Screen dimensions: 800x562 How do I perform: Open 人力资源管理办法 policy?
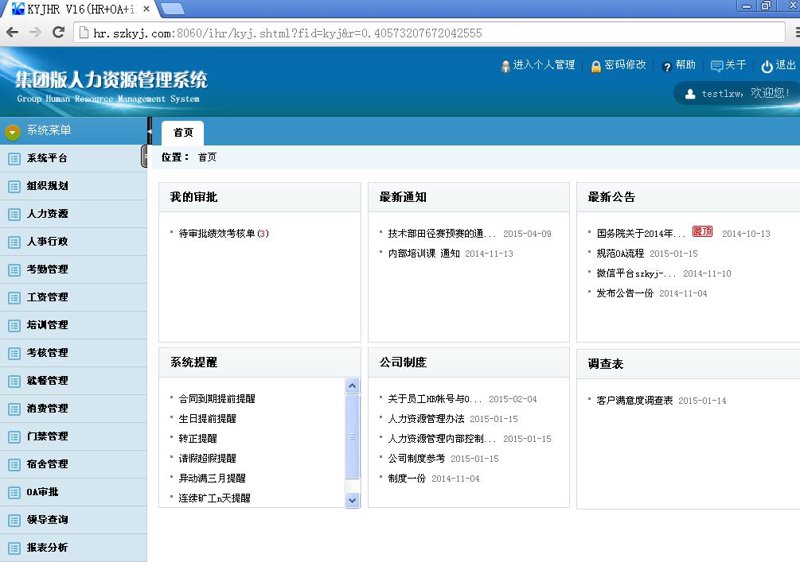pos(426,419)
